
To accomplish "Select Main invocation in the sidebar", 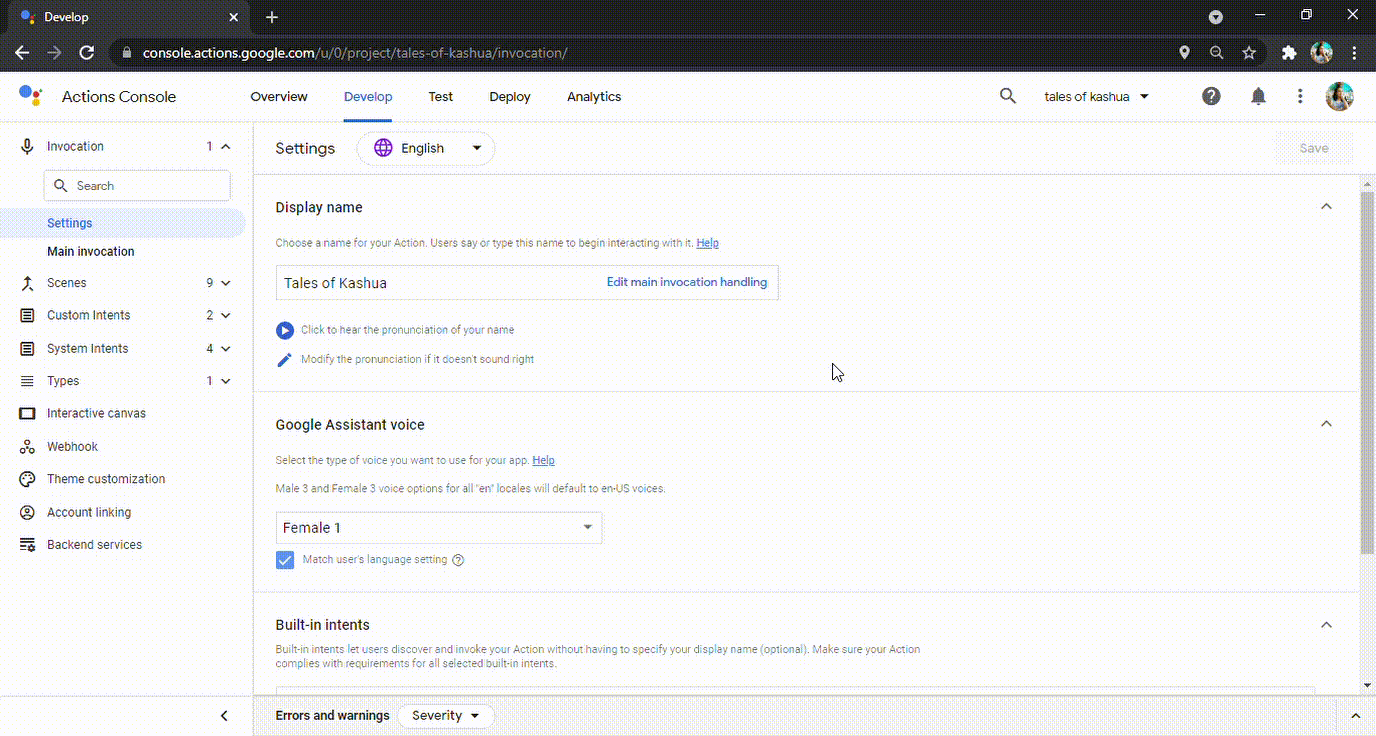I will pos(90,252).
